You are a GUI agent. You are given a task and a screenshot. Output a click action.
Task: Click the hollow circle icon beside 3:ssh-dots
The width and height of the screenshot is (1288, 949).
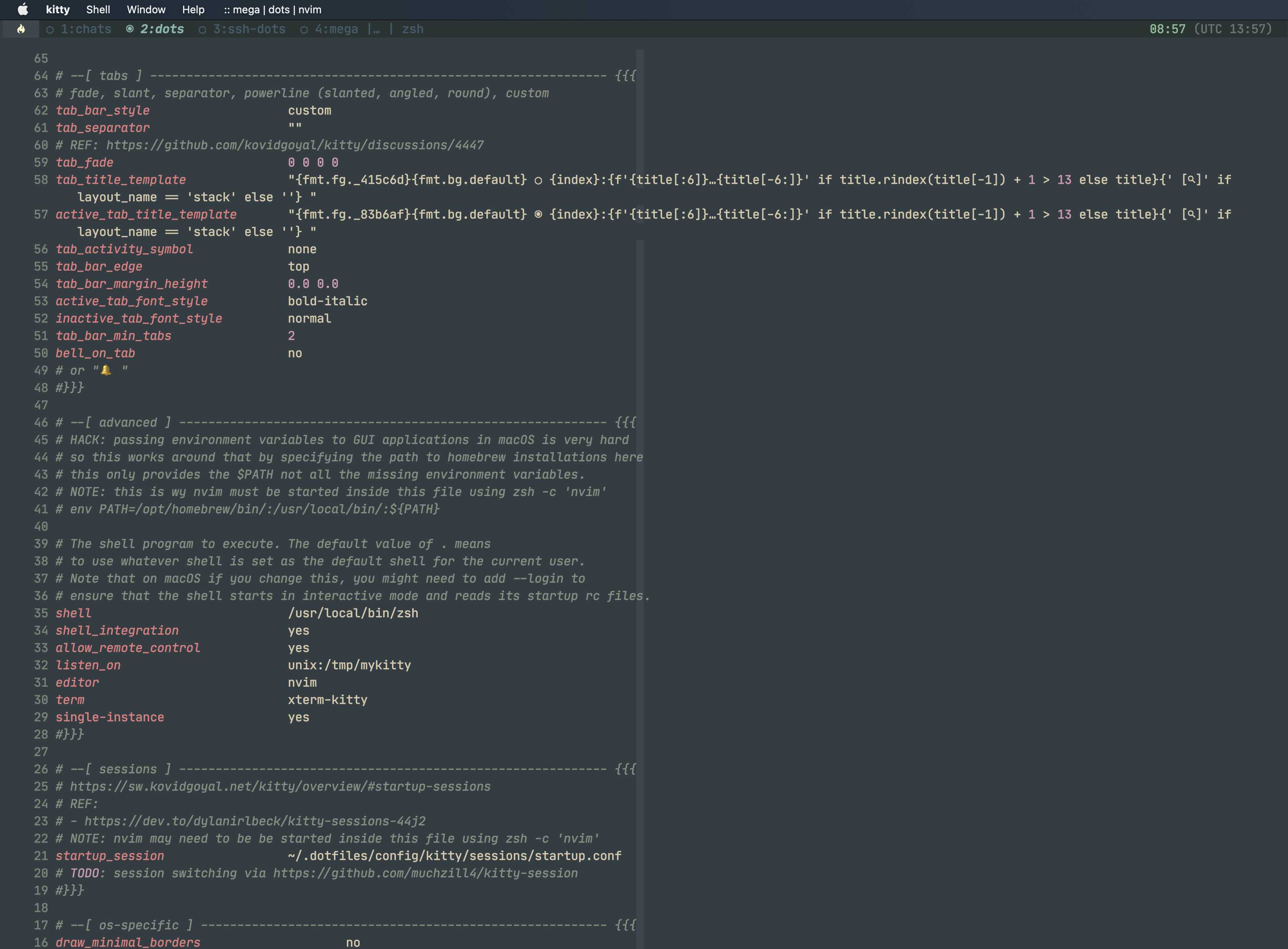202,29
